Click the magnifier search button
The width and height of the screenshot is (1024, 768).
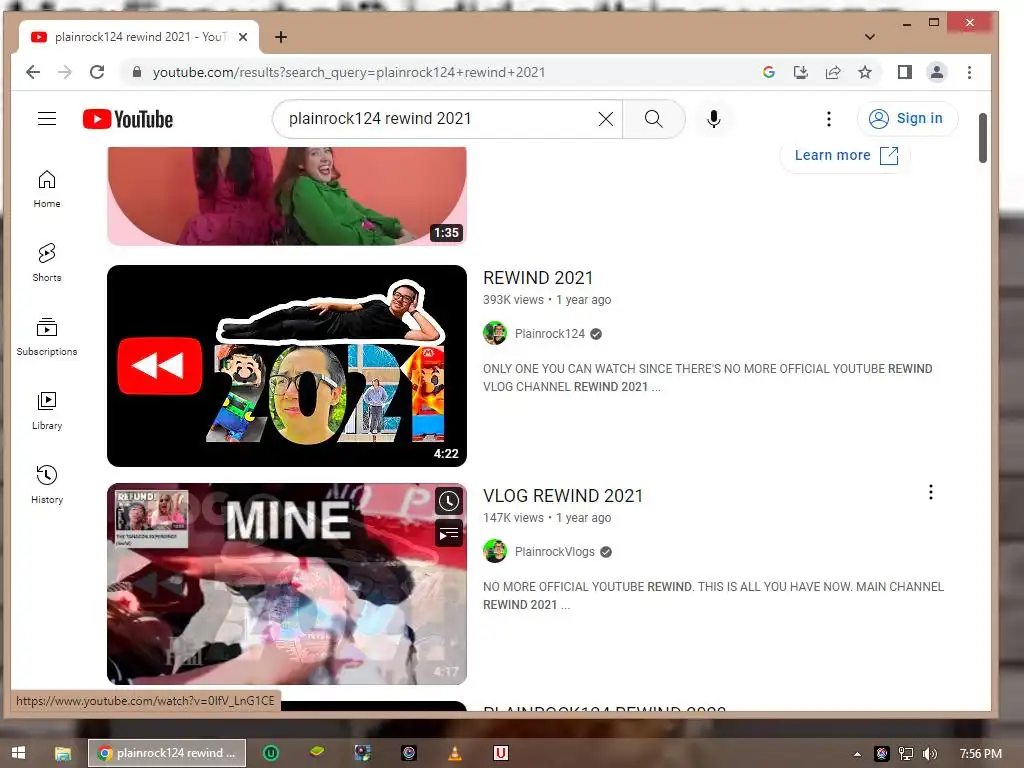tap(653, 119)
